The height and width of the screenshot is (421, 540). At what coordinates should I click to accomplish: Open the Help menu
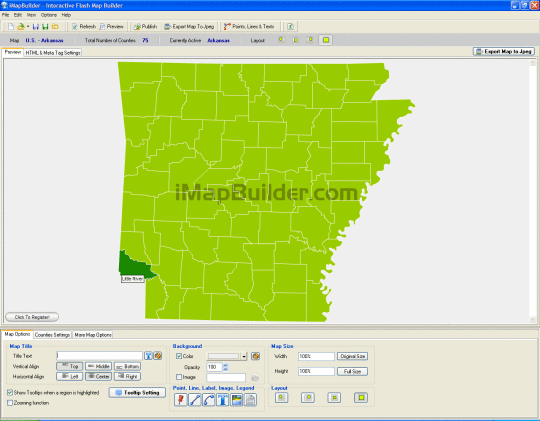[x=66, y=15]
